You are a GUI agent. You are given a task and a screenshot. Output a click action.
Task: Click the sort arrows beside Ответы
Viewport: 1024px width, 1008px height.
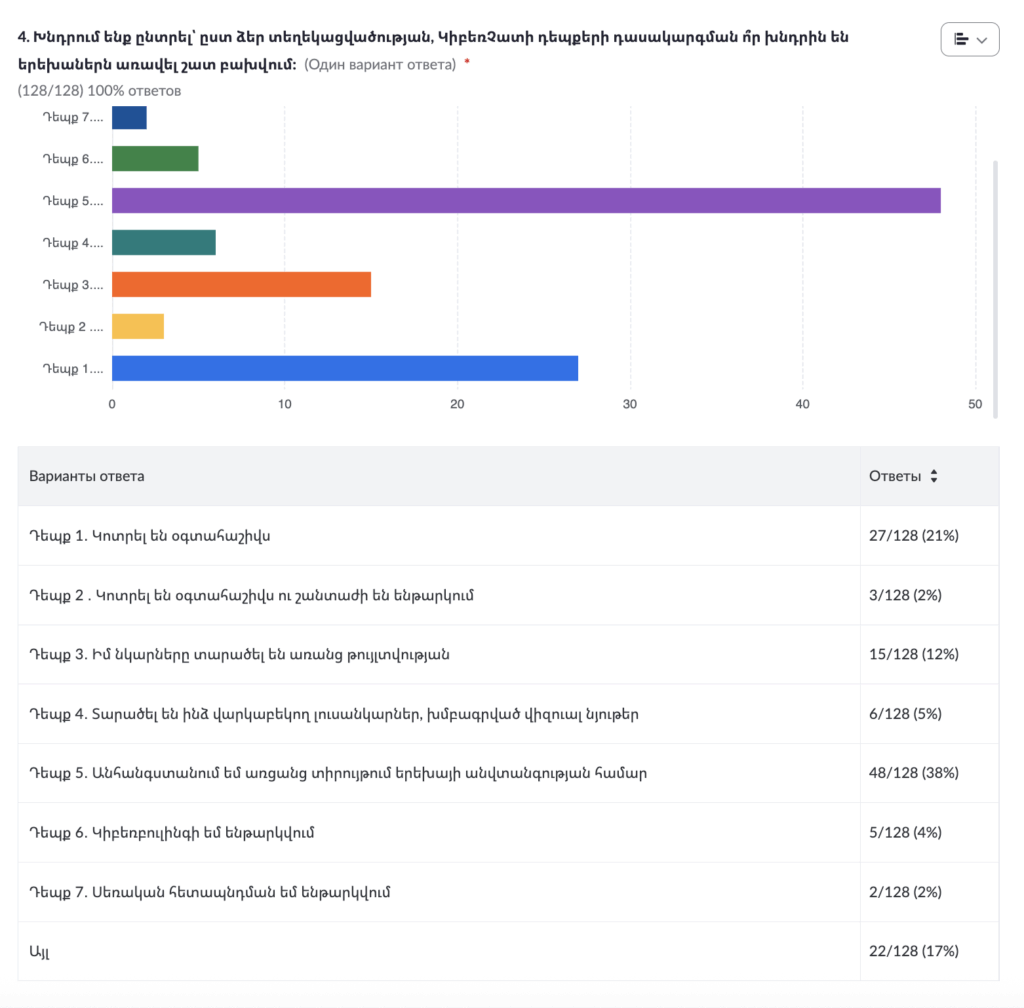934,477
